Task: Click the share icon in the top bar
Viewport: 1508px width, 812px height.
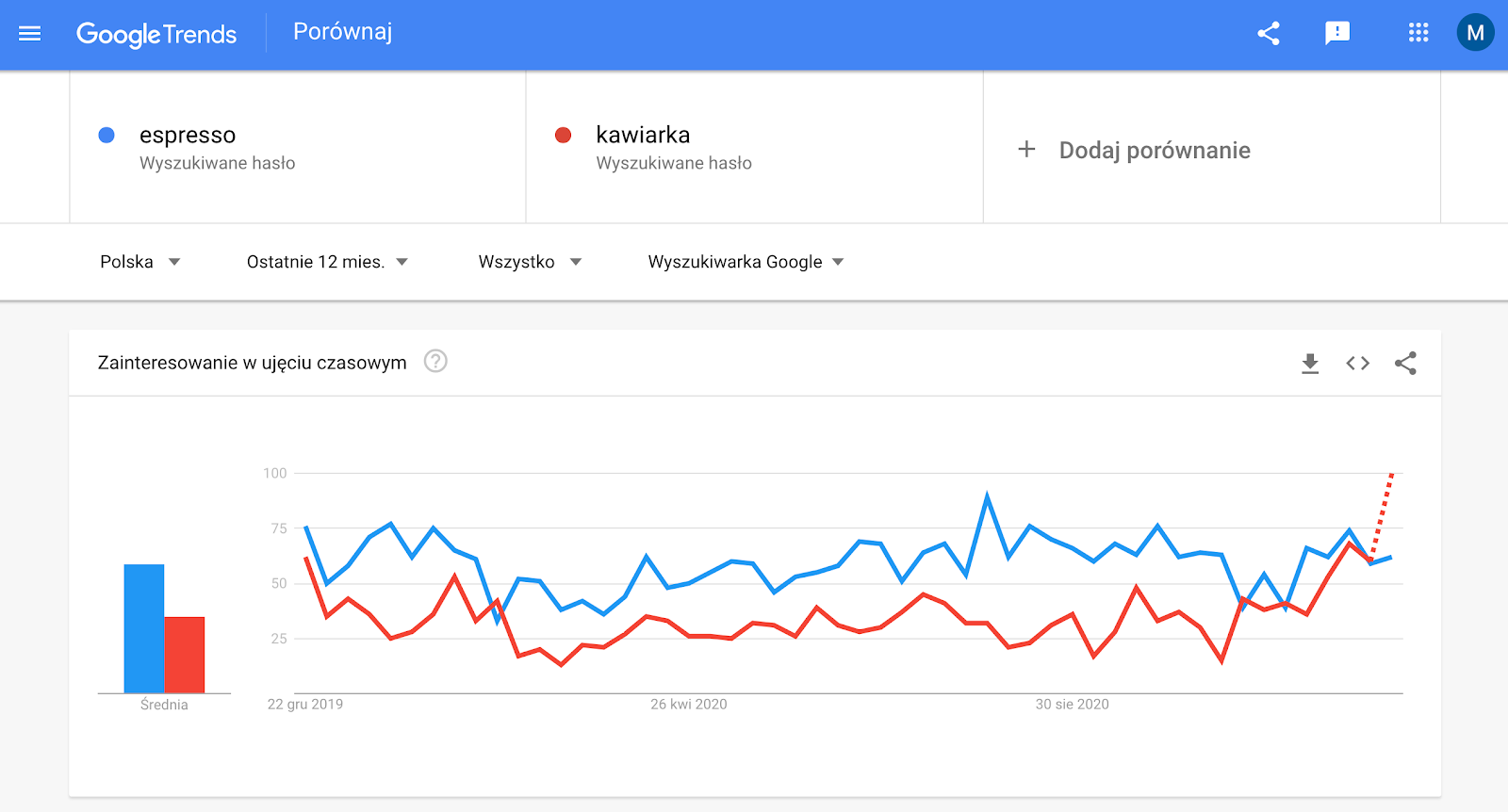Action: click(1268, 33)
